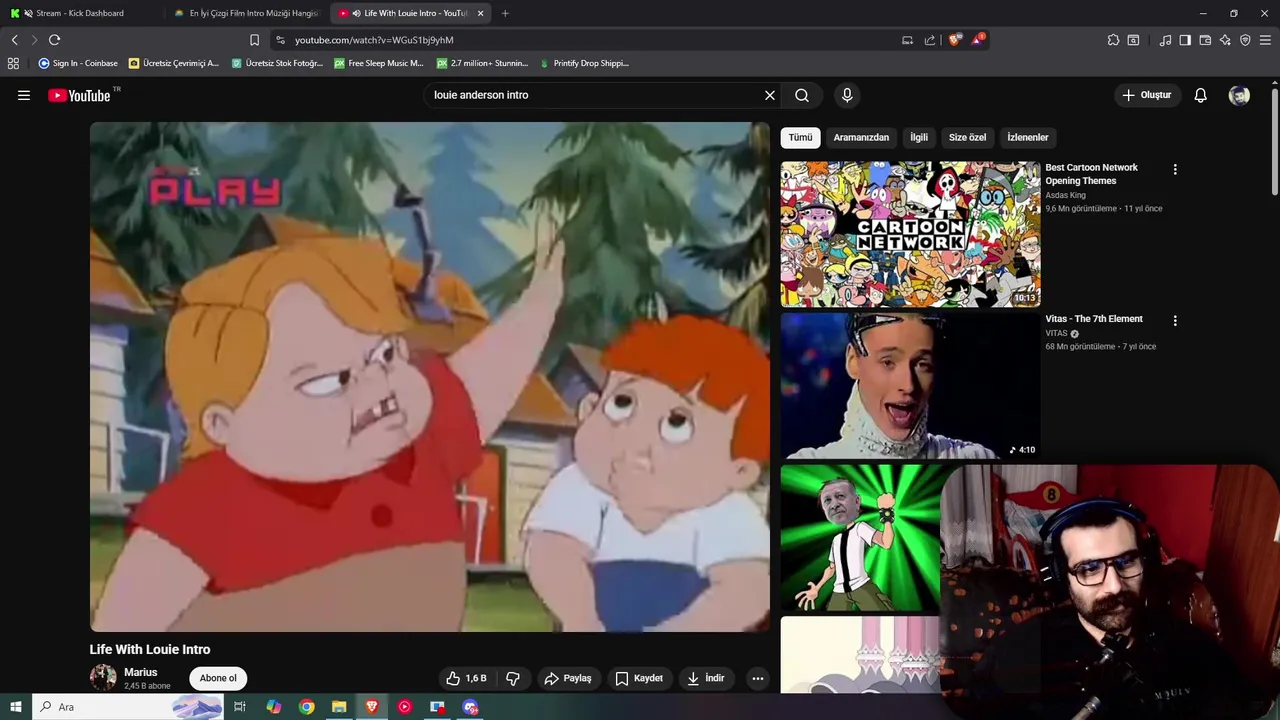Open the tab search icon in the toolbar
1280x720 pixels.
1133,40
